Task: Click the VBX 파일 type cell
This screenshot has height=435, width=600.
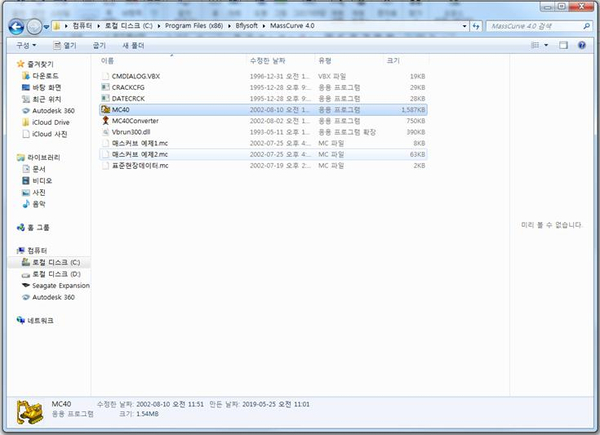Action: [332, 76]
